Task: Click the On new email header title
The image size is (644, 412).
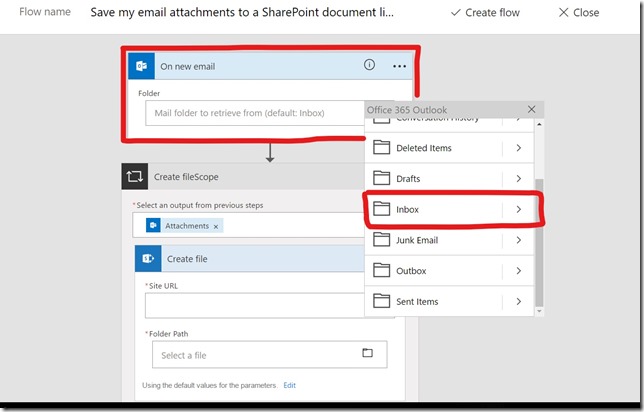Action: [x=188, y=67]
